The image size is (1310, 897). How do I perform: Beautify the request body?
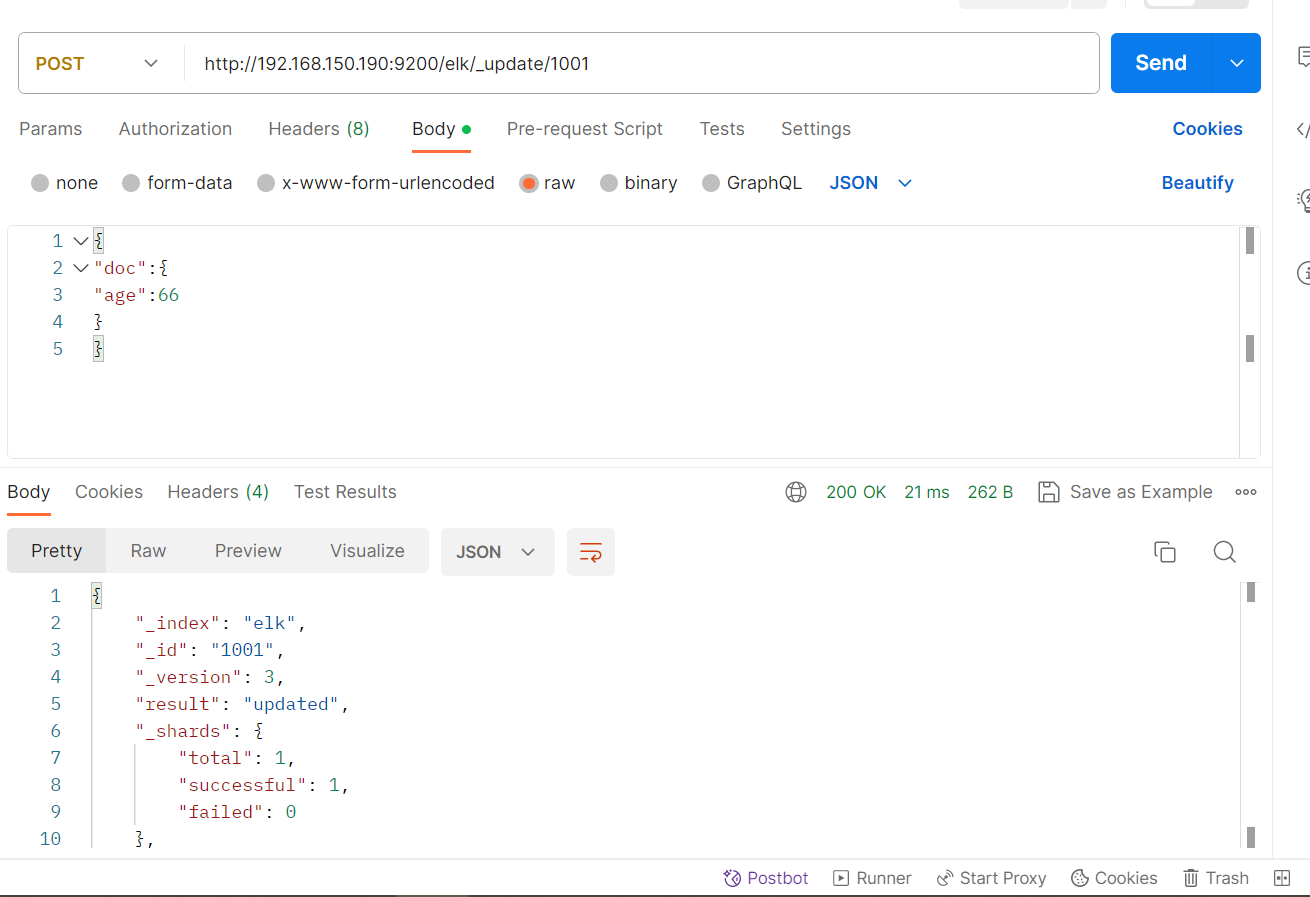coord(1197,183)
